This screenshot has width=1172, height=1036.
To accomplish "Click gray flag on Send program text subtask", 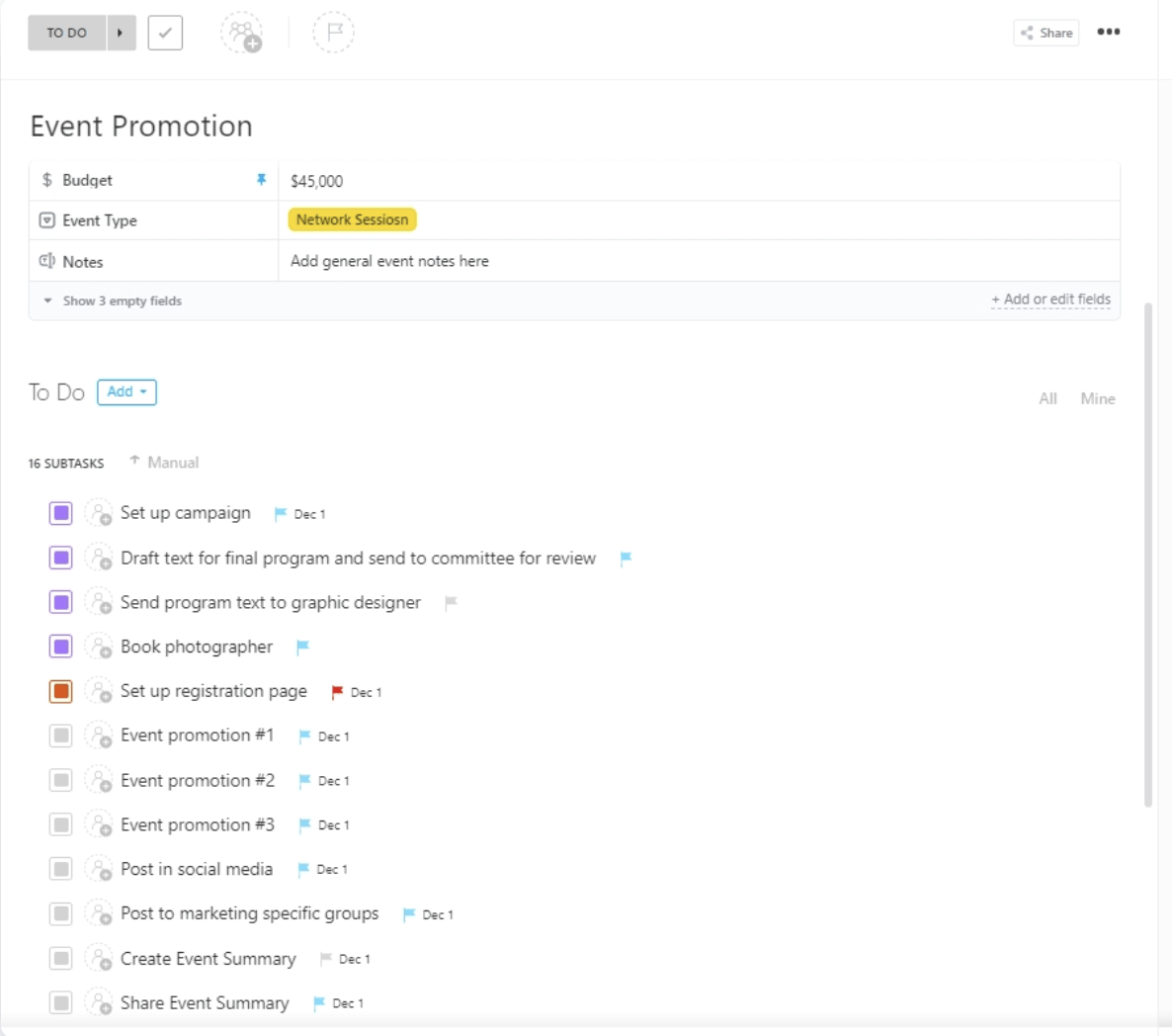I will click(x=451, y=602).
